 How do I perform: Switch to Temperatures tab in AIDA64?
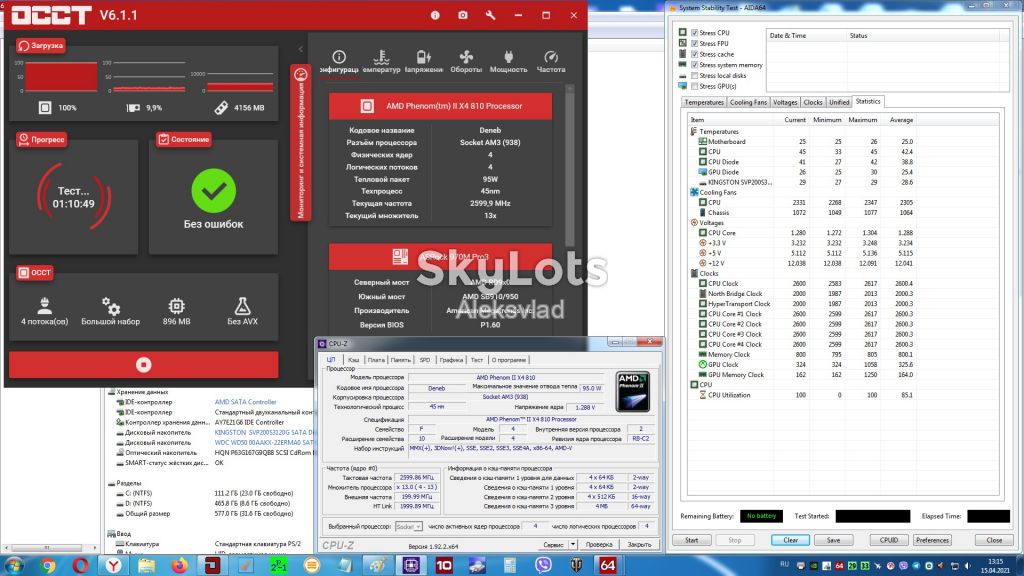click(704, 103)
